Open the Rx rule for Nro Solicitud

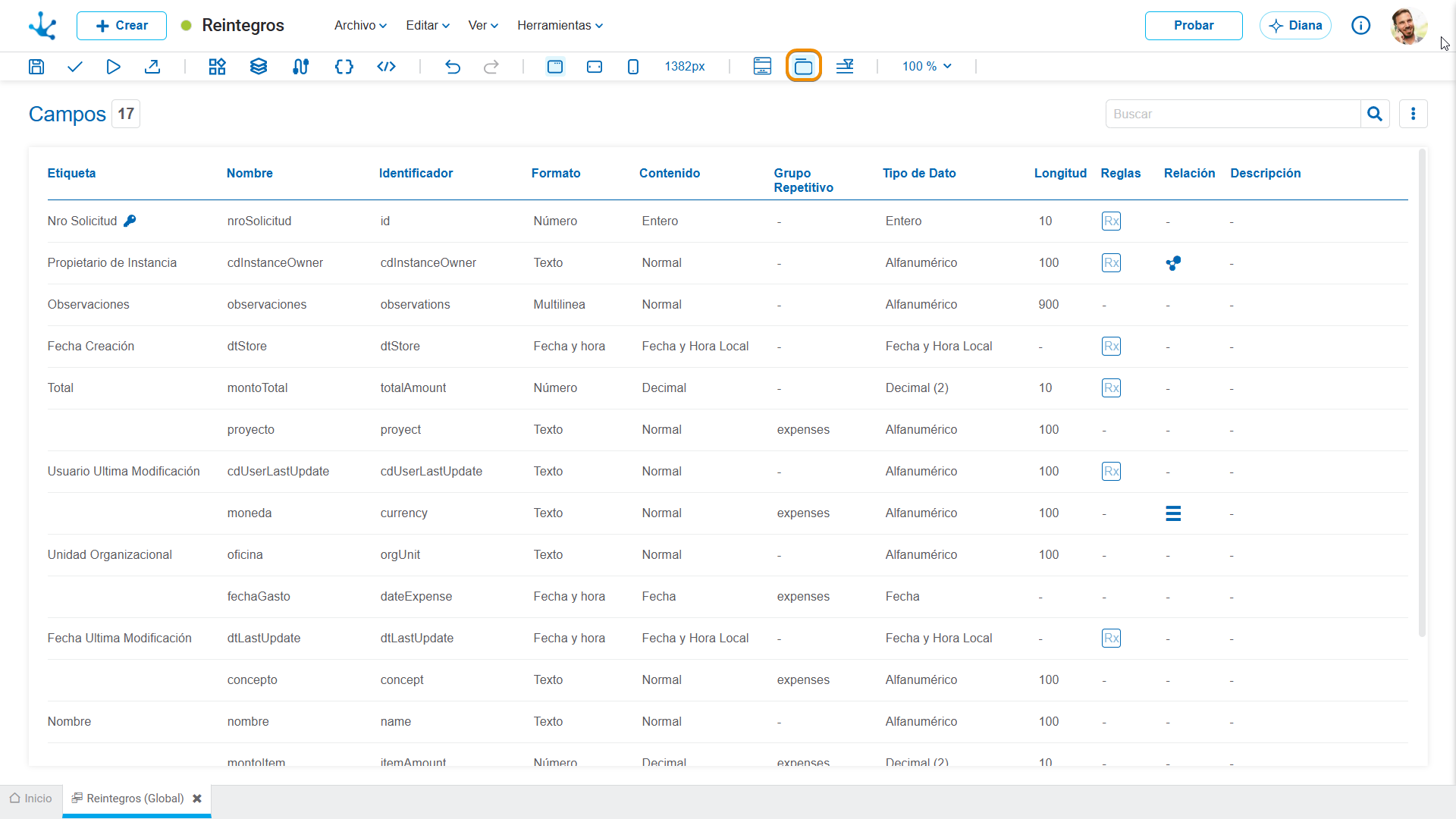point(1111,221)
